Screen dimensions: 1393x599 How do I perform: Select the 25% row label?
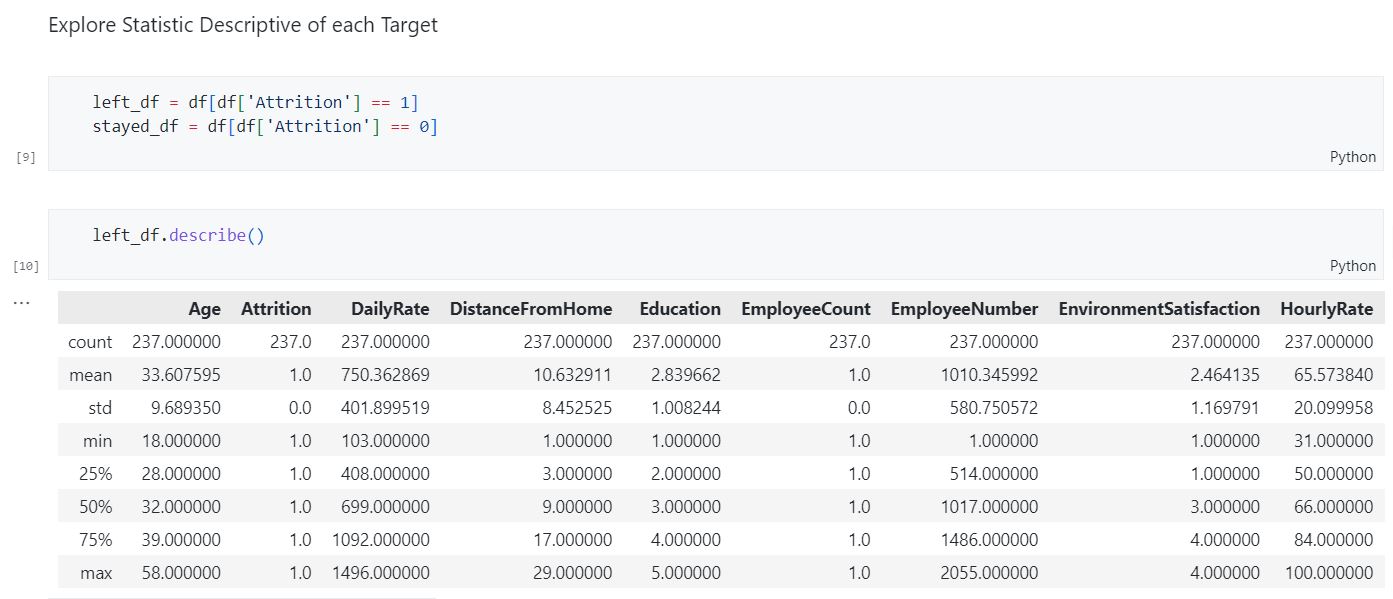(96, 474)
